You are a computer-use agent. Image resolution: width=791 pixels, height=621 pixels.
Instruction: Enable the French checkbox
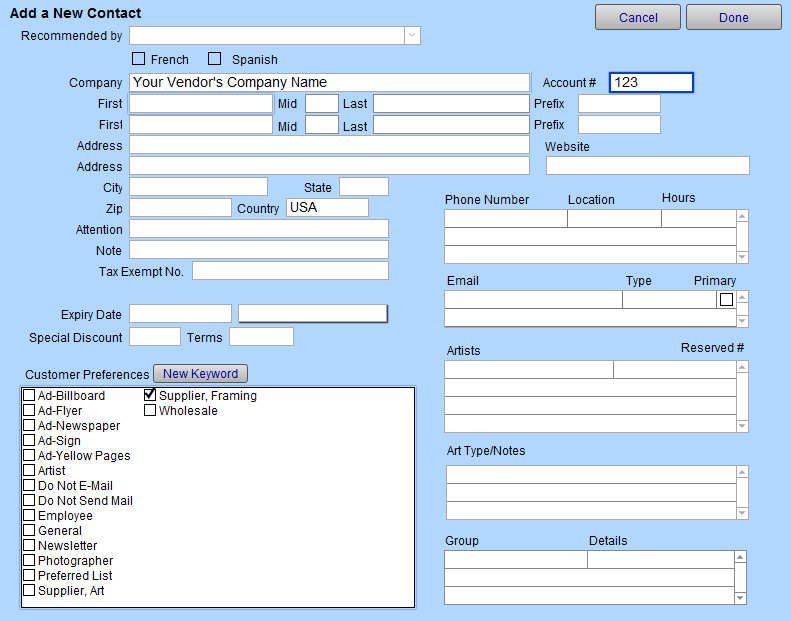coord(139,59)
